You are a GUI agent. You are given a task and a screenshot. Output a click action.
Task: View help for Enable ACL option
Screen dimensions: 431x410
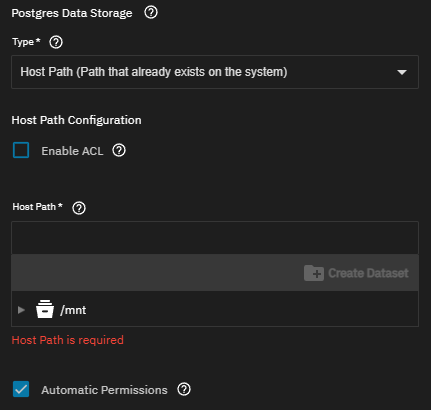(x=119, y=150)
